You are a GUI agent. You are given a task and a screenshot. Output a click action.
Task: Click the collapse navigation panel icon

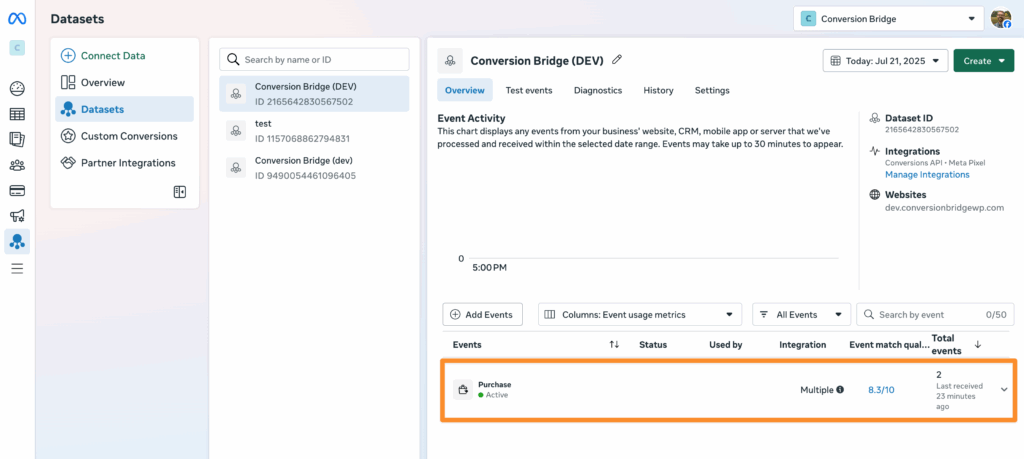pyautogui.click(x=179, y=191)
